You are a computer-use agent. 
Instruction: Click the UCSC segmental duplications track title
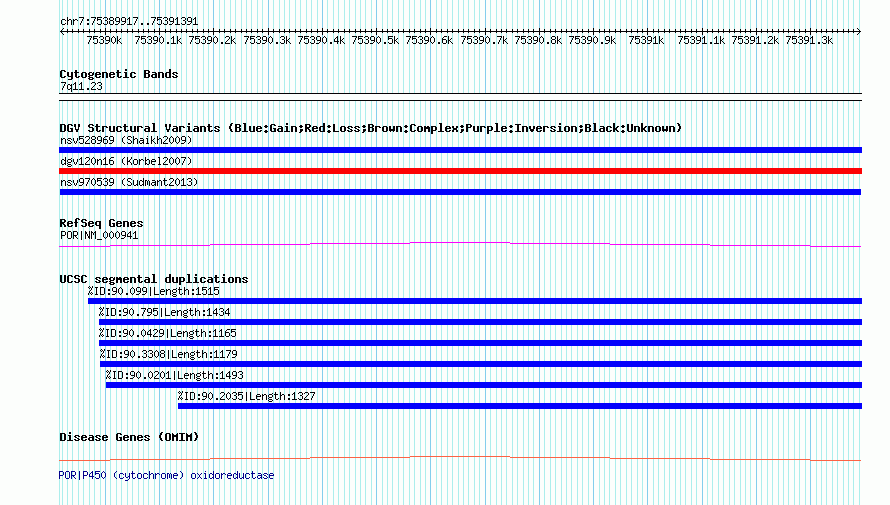pyautogui.click(x=154, y=279)
